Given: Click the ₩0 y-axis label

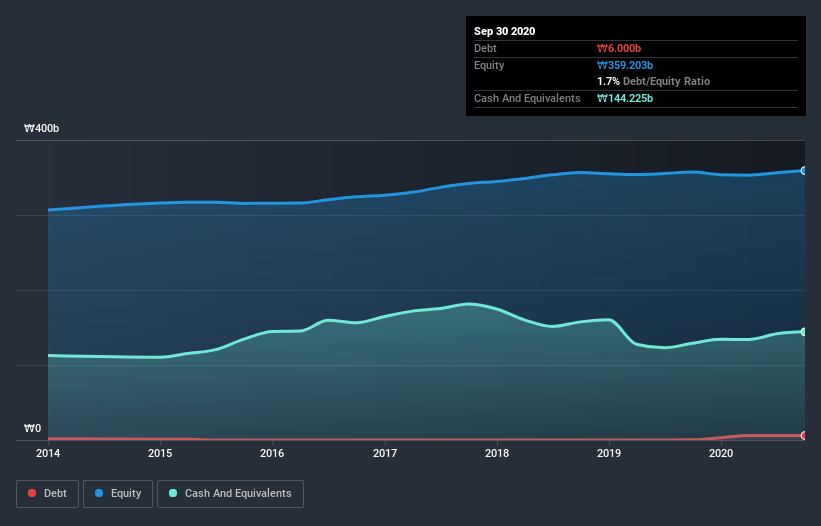Looking at the screenshot, I should click(32, 429).
